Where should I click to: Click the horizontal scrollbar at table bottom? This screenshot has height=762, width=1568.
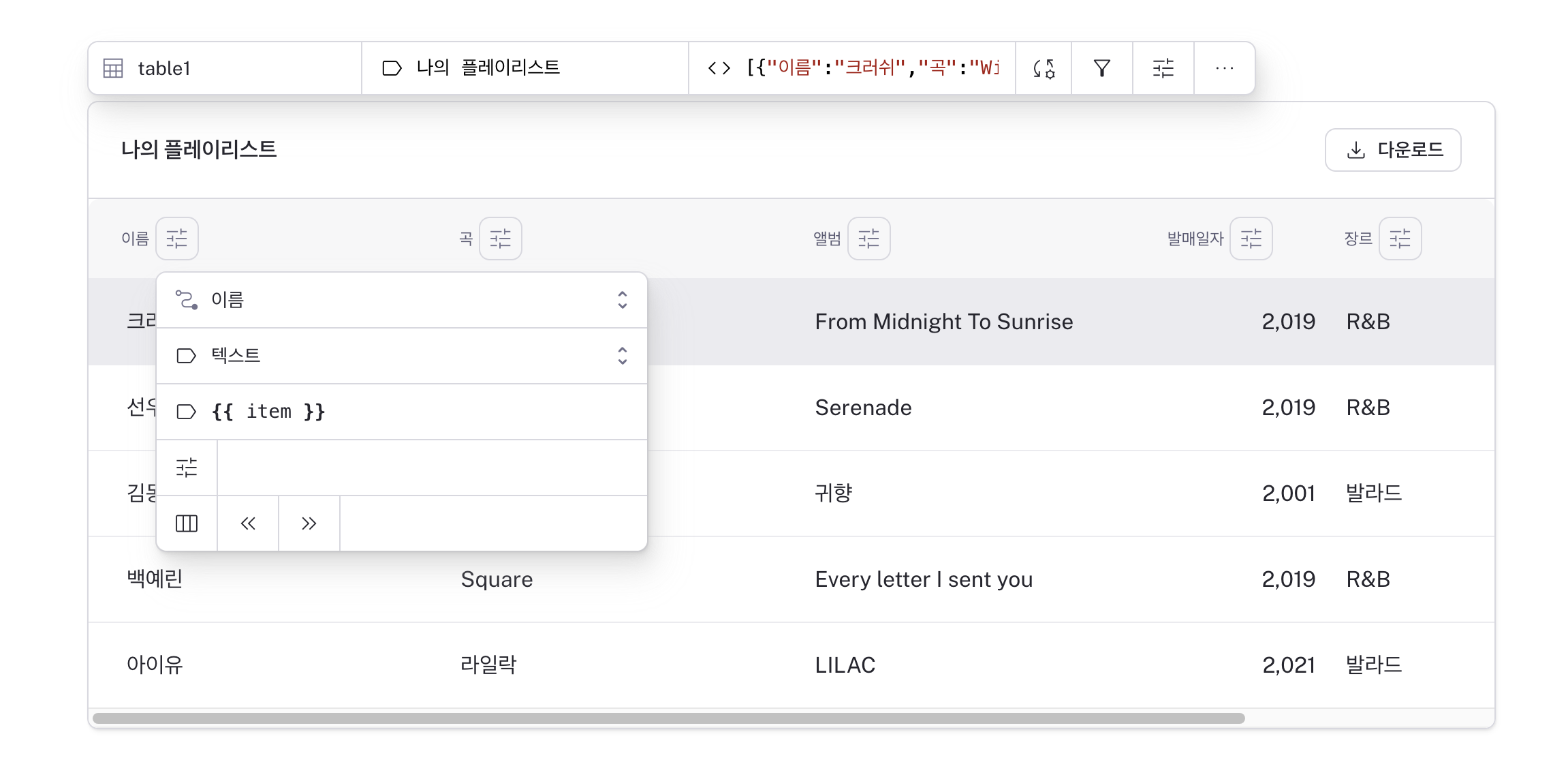pos(669,718)
